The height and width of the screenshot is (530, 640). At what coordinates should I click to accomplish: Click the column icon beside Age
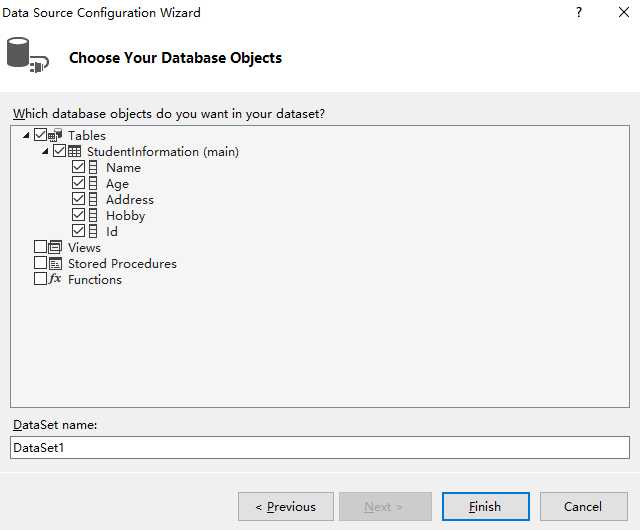click(93, 183)
